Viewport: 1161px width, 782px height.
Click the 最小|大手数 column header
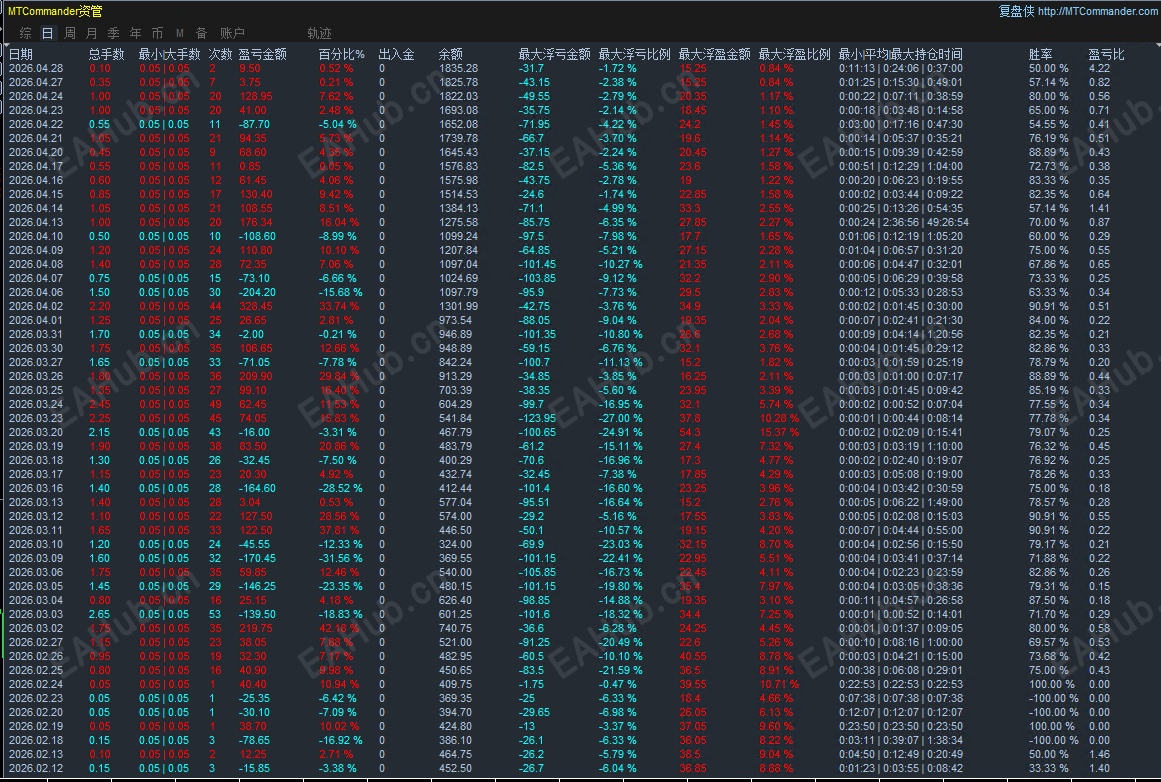tap(170, 54)
